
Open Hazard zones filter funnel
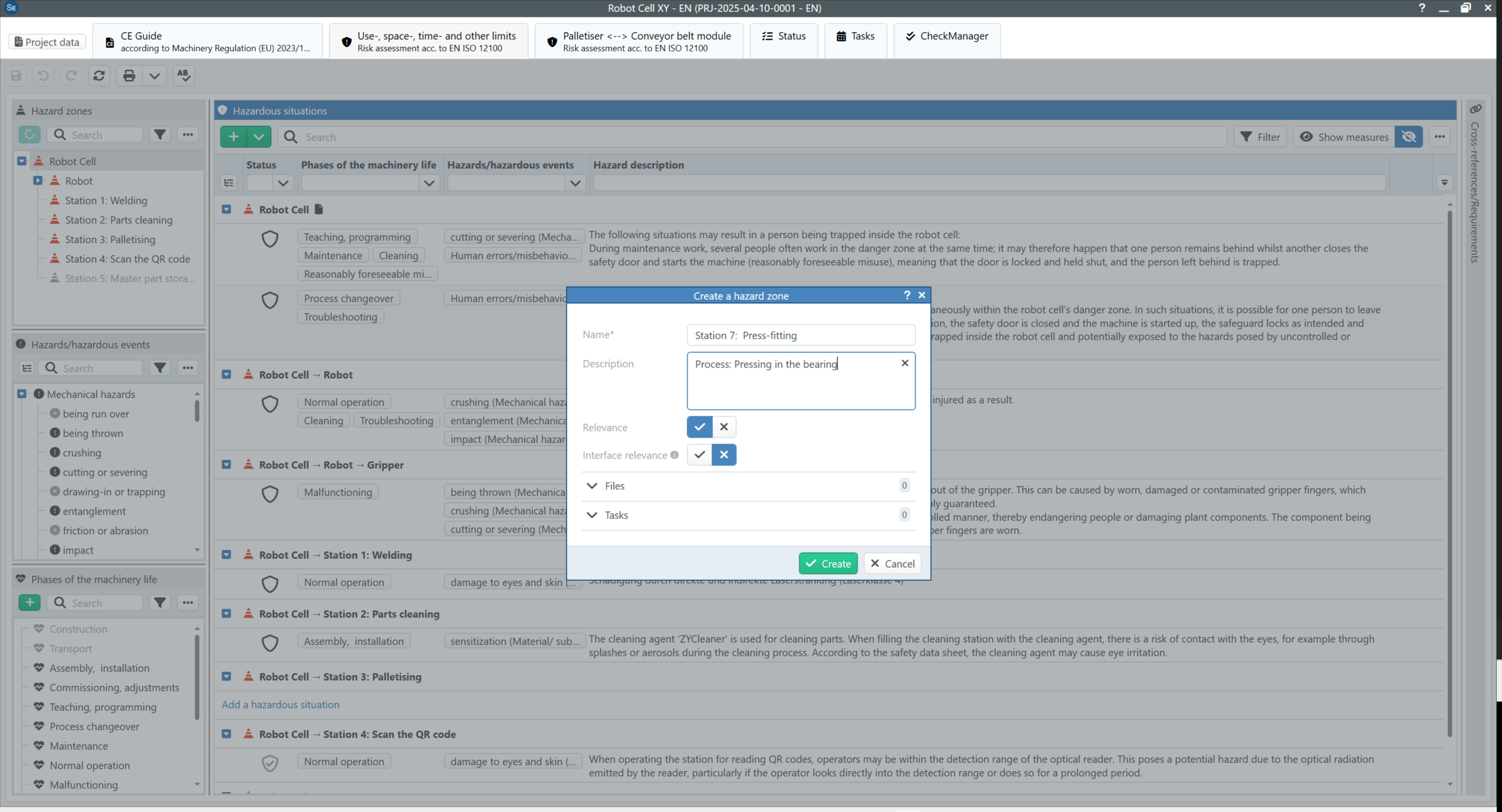click(160, 134)
